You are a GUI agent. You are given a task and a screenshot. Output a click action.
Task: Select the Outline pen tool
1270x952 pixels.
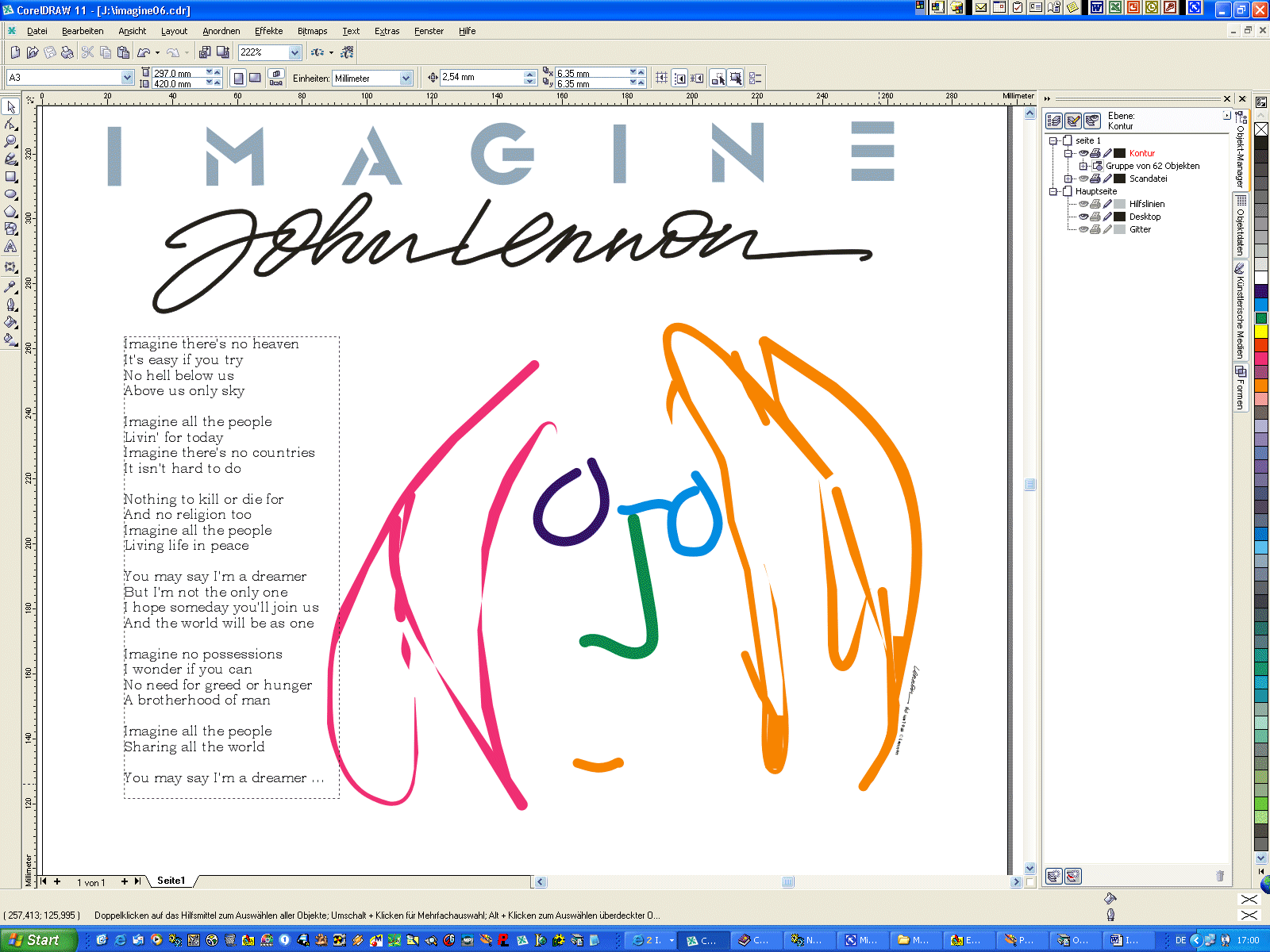11,305
